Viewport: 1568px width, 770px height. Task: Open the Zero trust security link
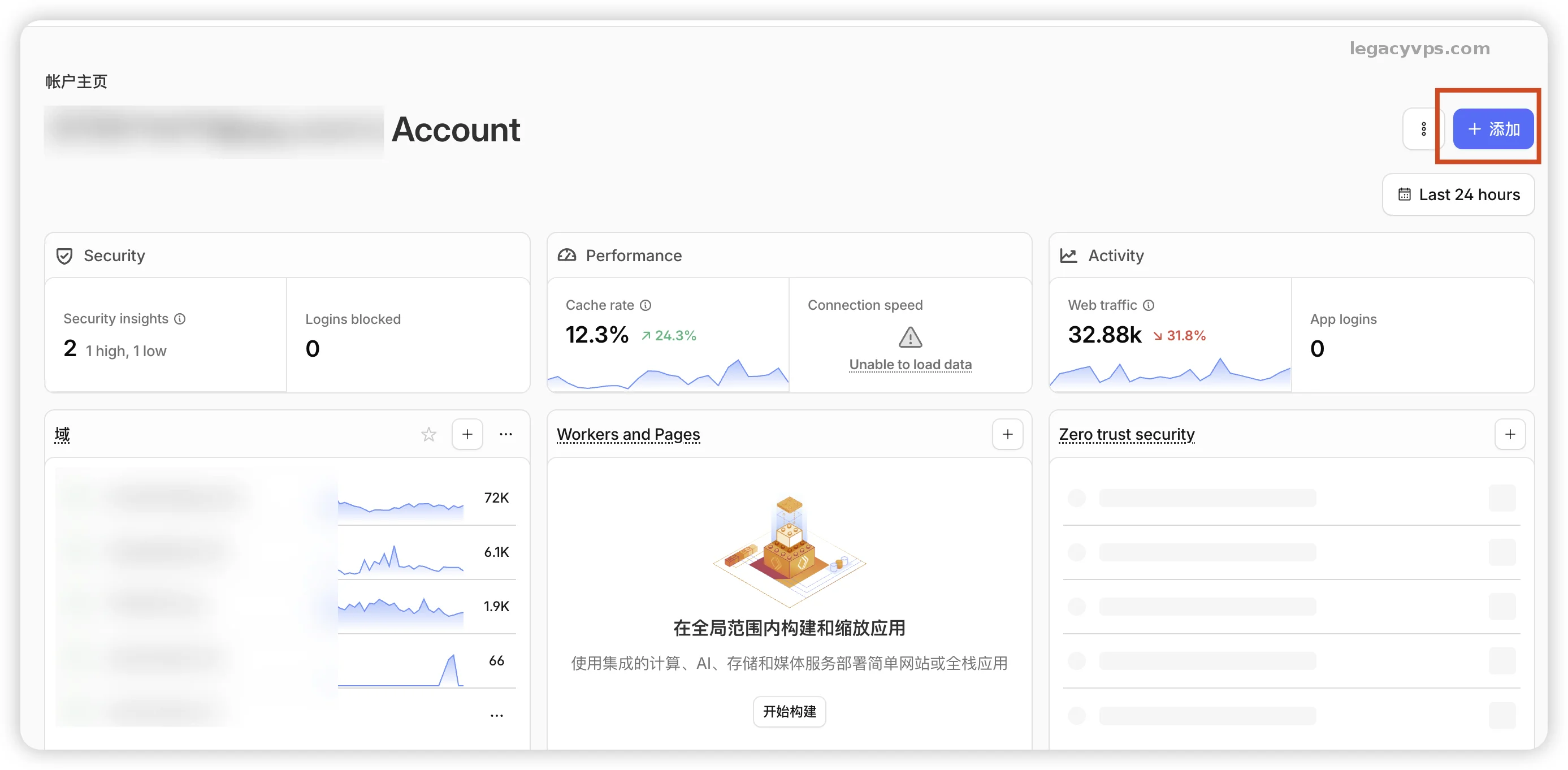tap(1126, 435)
